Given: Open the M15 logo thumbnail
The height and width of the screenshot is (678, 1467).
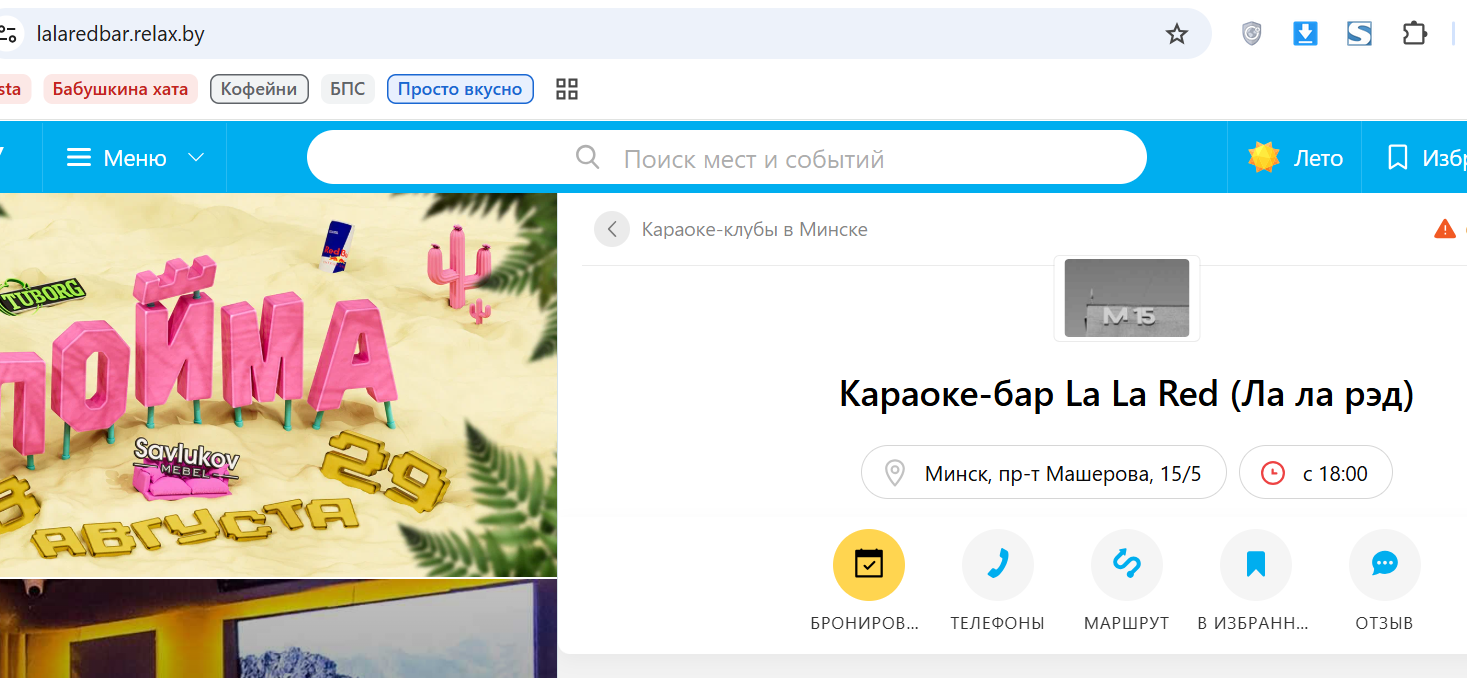Looking at the screenshot, I should (x=1127, y=298).
